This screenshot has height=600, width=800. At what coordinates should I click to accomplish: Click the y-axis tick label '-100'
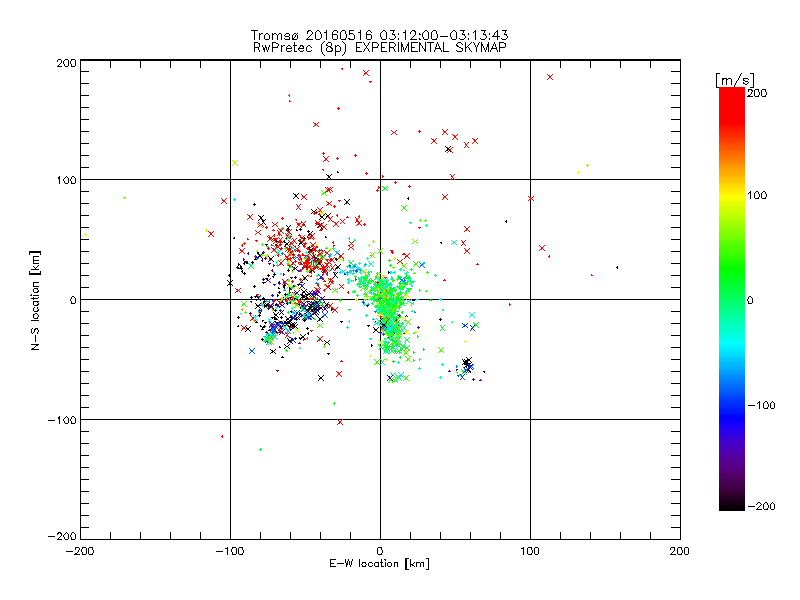[x=62, y=420]
